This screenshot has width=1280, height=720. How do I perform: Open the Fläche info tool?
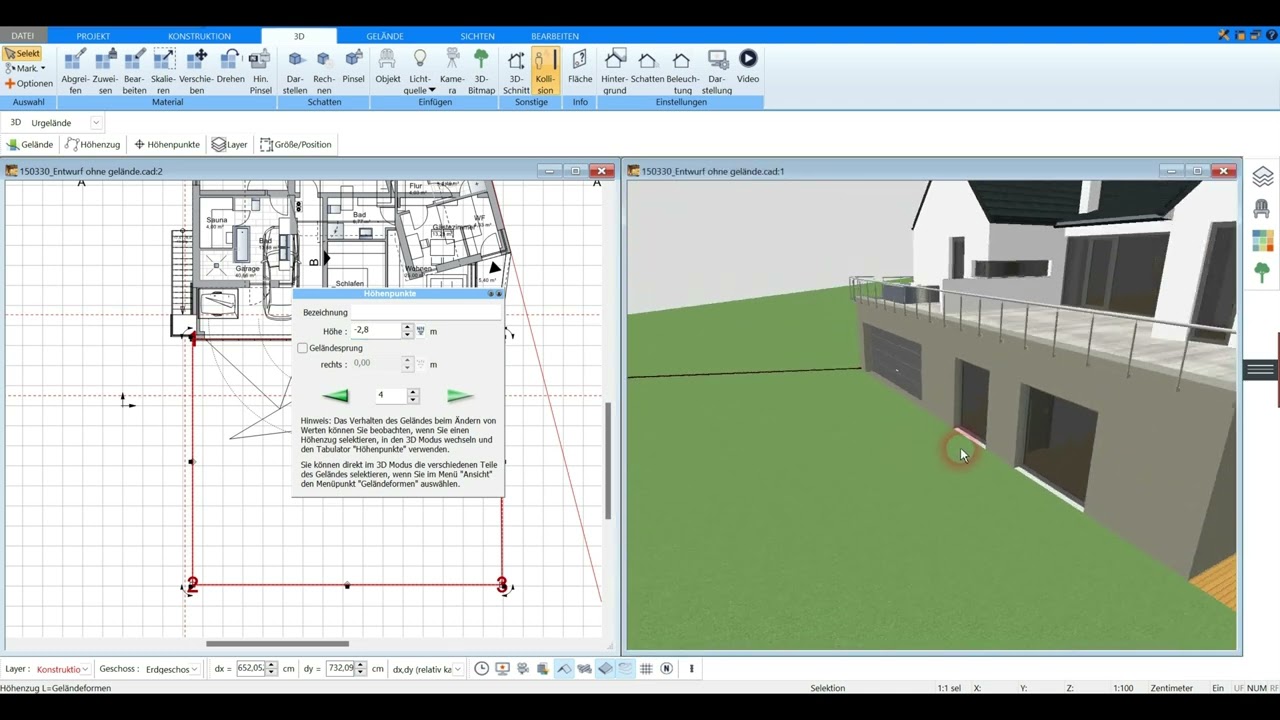tap(580, 66)
